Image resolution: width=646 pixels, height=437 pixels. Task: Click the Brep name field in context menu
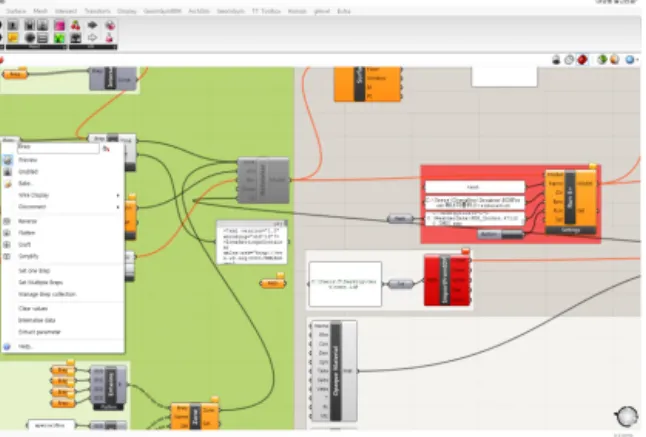click(58, 148)
